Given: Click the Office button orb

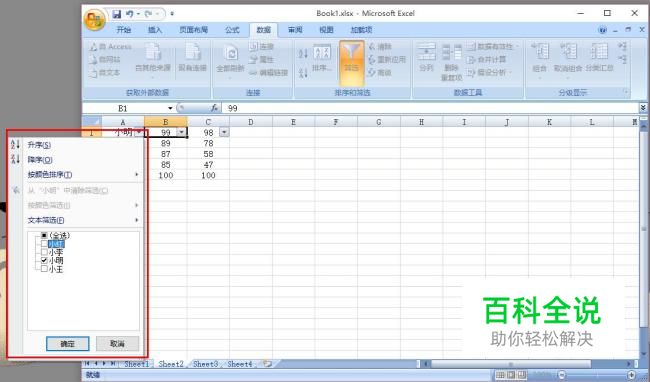Looking at the screenshot, I should (95, 19).
